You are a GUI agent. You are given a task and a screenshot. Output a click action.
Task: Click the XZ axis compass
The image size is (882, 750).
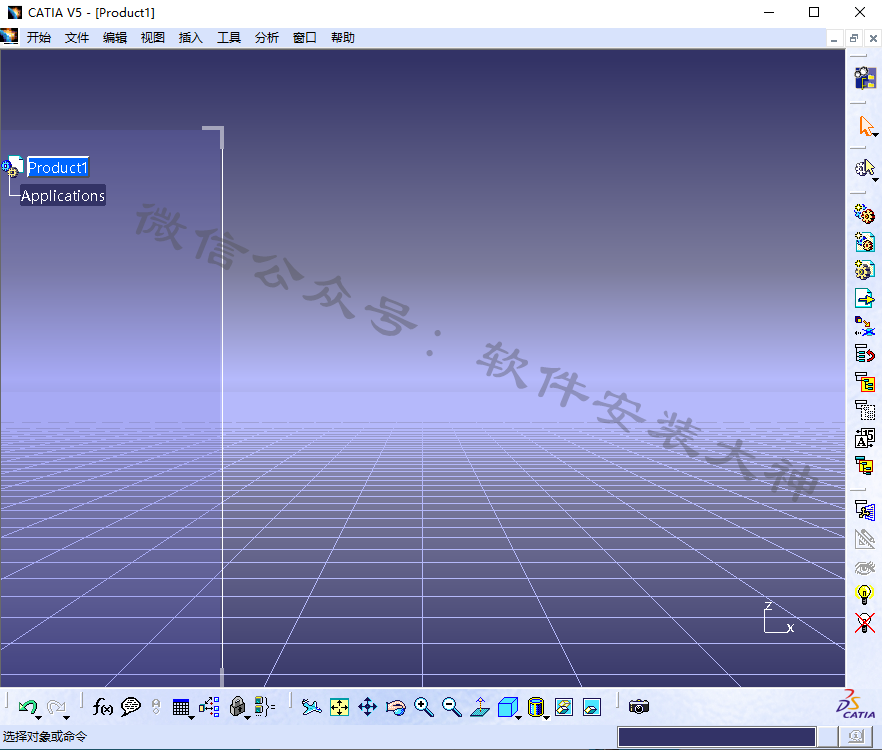click(x=778, y=618)
